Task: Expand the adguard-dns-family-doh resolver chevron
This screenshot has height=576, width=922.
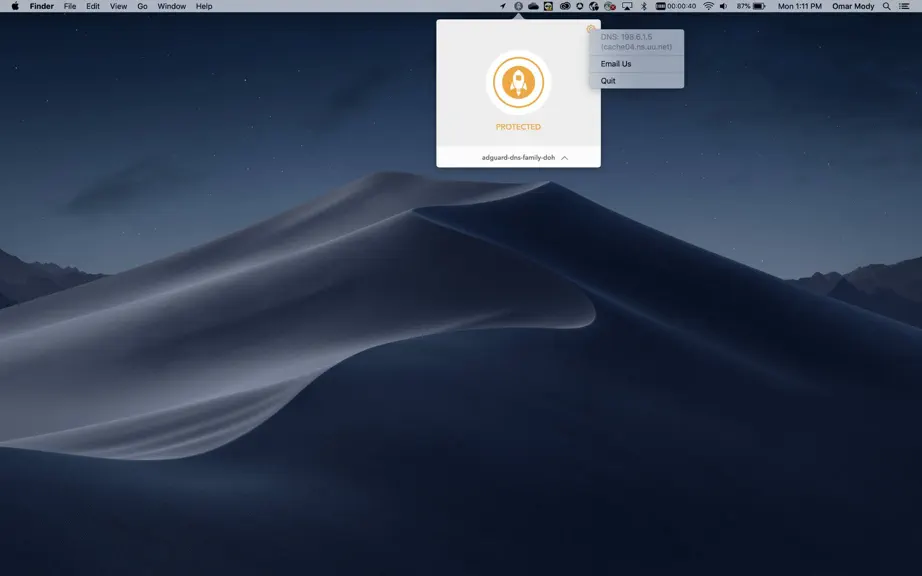Action: pos(564,158)
